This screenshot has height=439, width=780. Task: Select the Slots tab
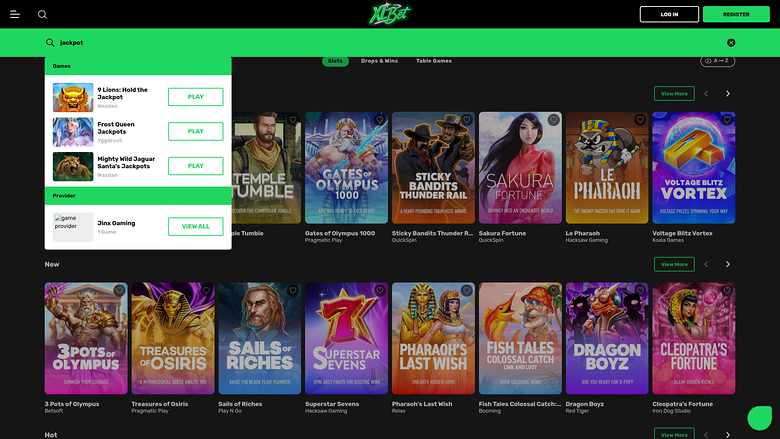tap(335, 61)
